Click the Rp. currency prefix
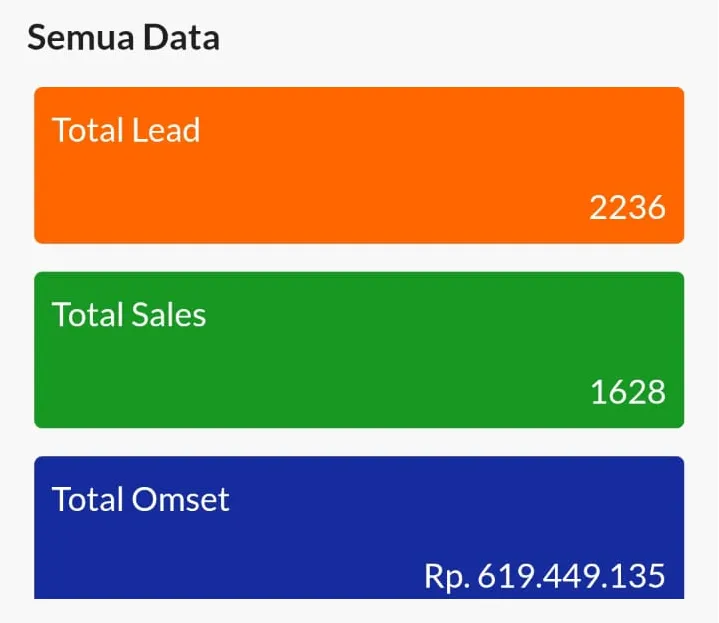The width and height of the screenshot is (719, 623). [447, 577]
